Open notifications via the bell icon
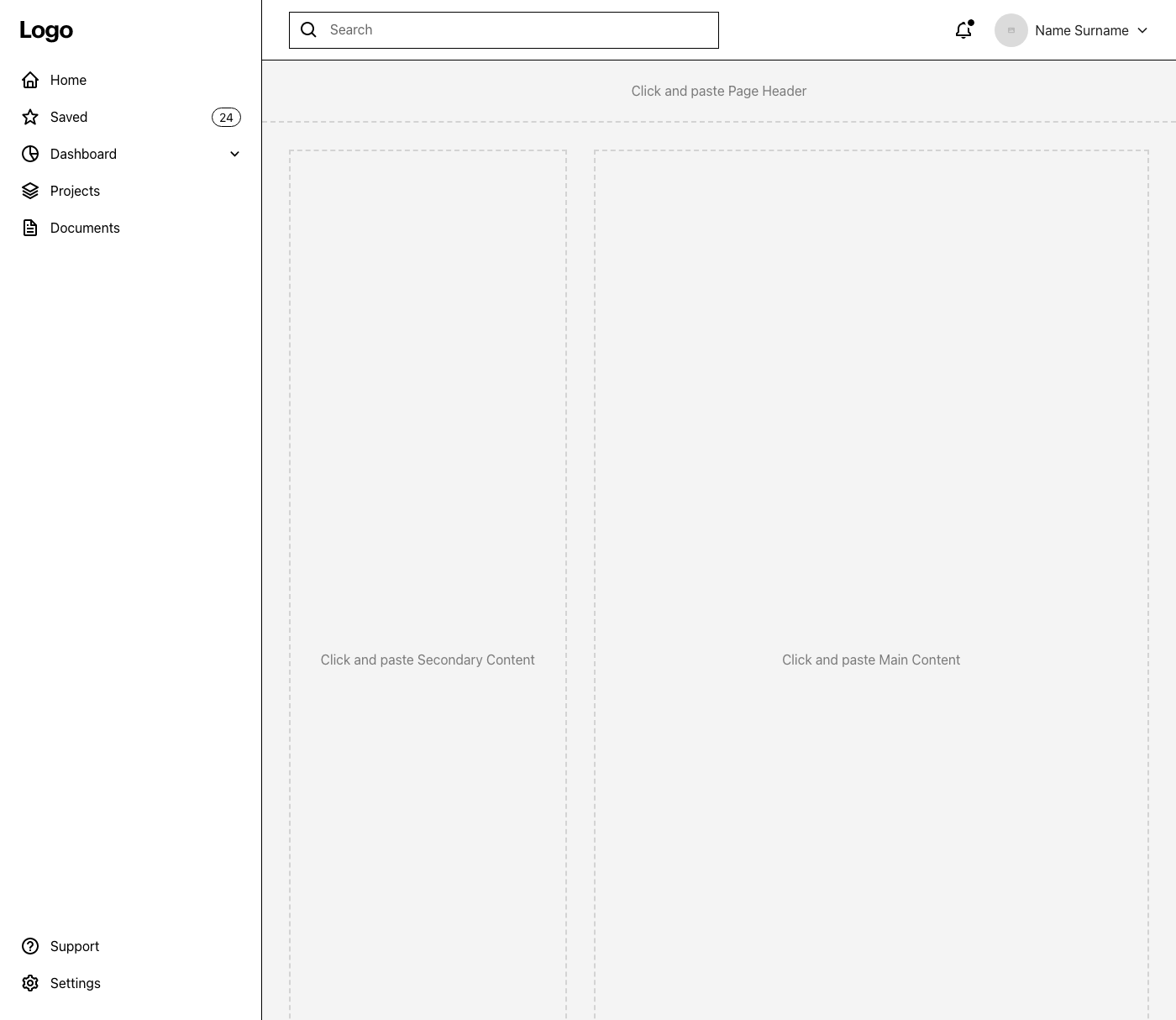The height and width of the screenshot is (1020, 1176). tap(964, 30)
